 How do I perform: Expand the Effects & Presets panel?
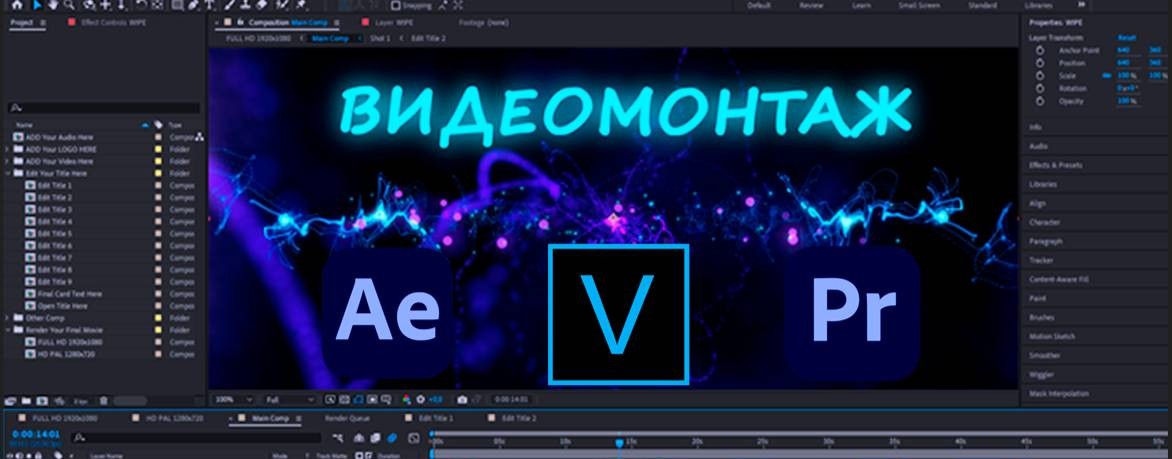tap(1055, 165)
